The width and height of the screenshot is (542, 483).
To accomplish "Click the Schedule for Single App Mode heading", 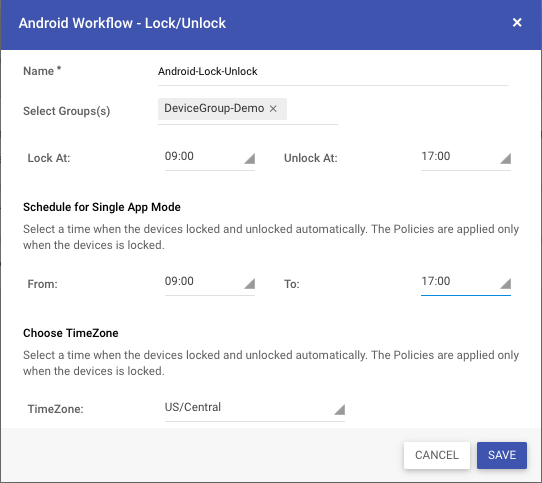I will tap(102, 207).
